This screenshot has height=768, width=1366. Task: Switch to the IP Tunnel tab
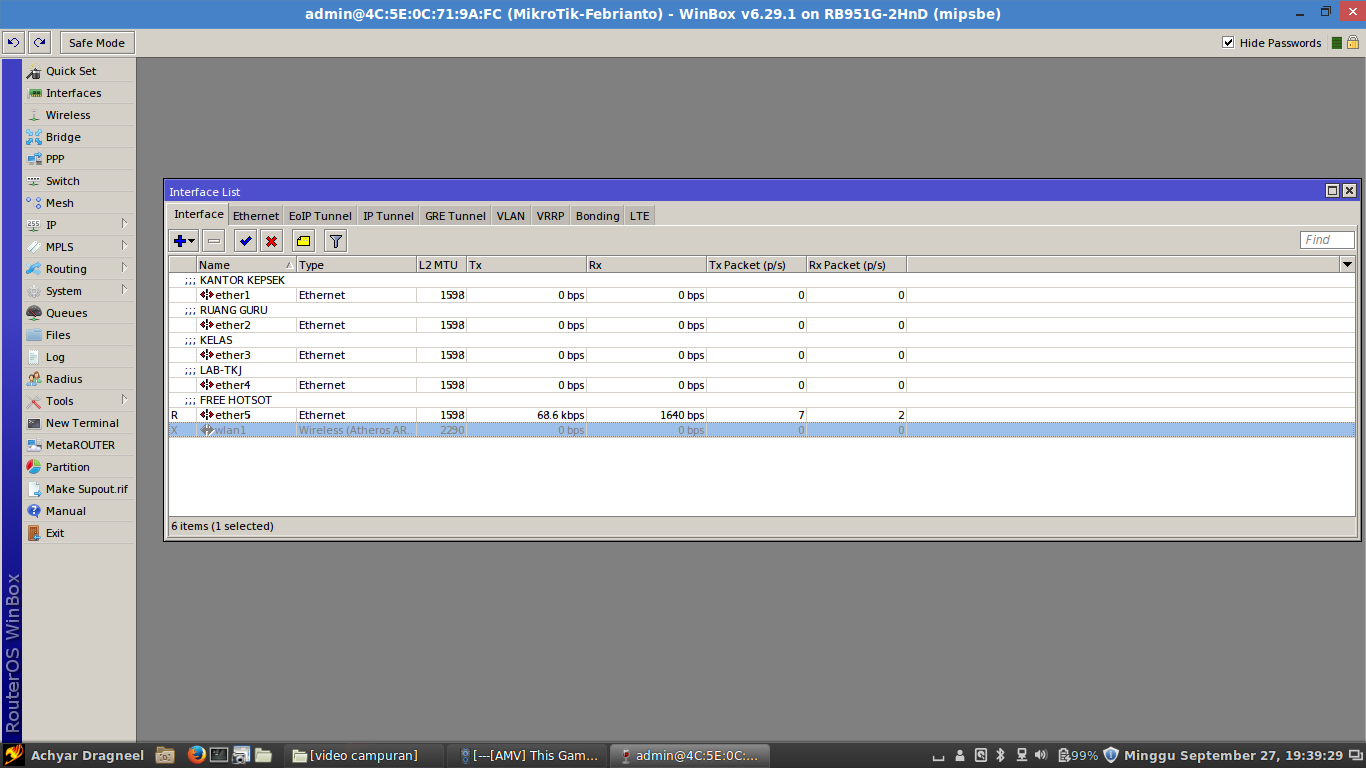[388, 216]
